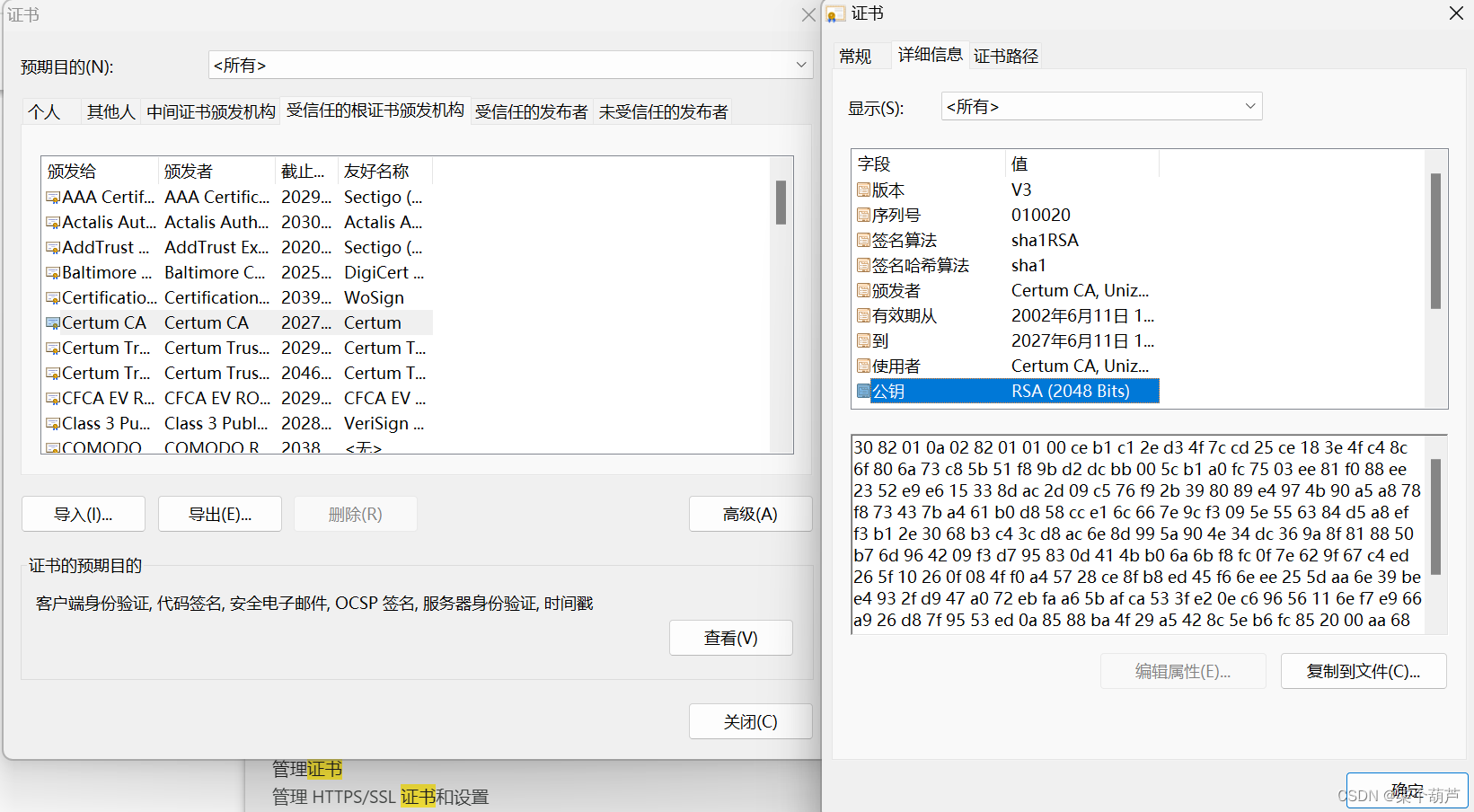Click the 有效期从 field icon

(x=863, y=315)
